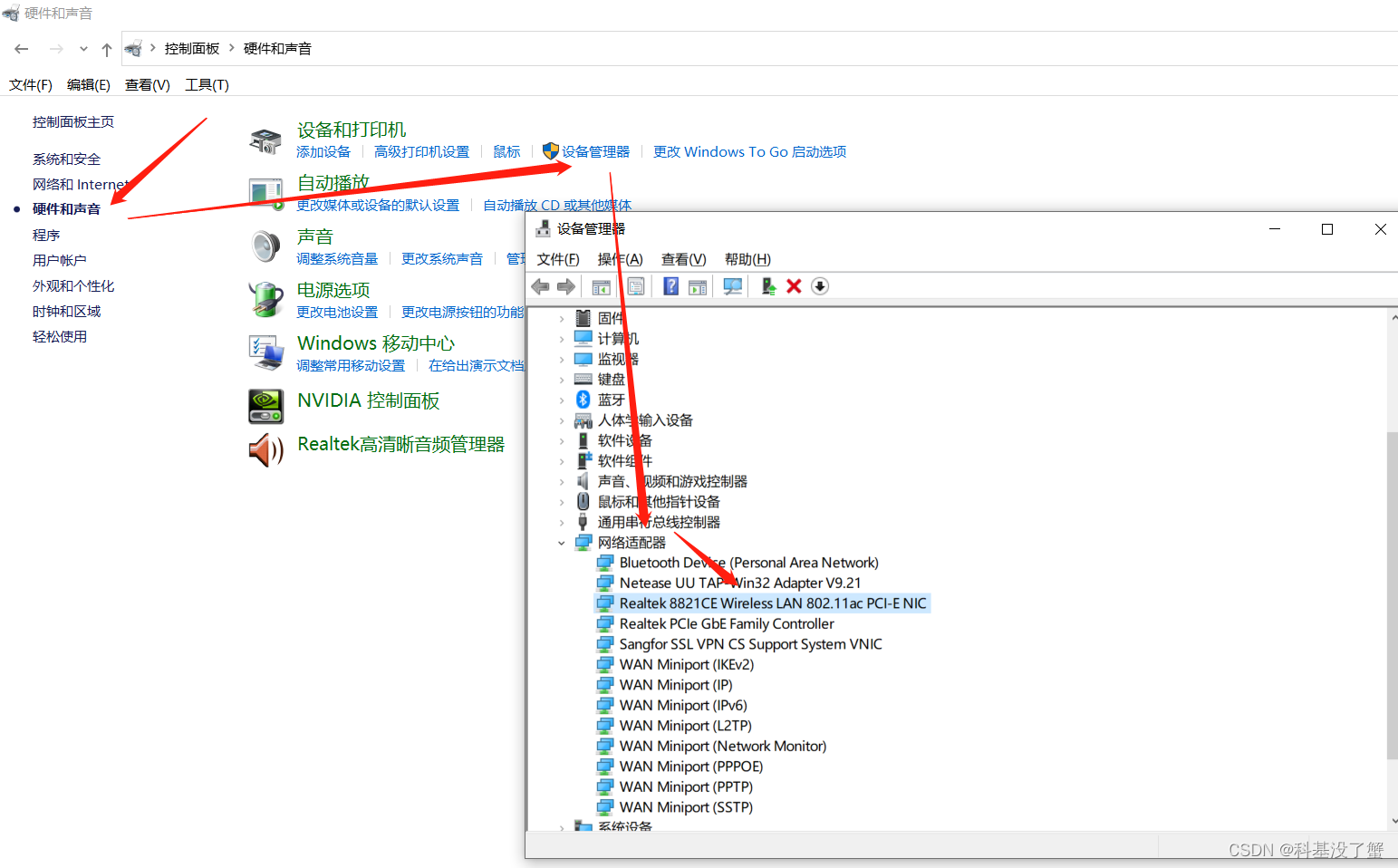Expand the 键盘 node
This screenshot has height=868, width=1398.
coord(562,380)
